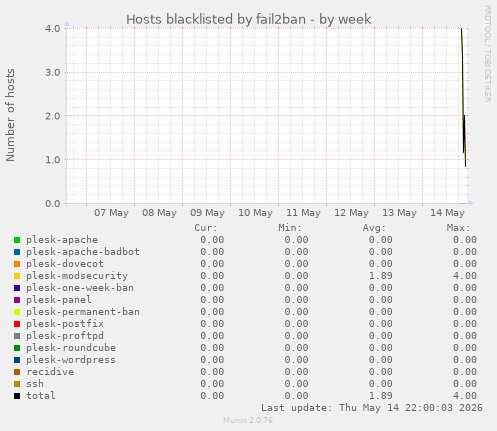Click the navy plesk-wordpress legend swatch

17,360
